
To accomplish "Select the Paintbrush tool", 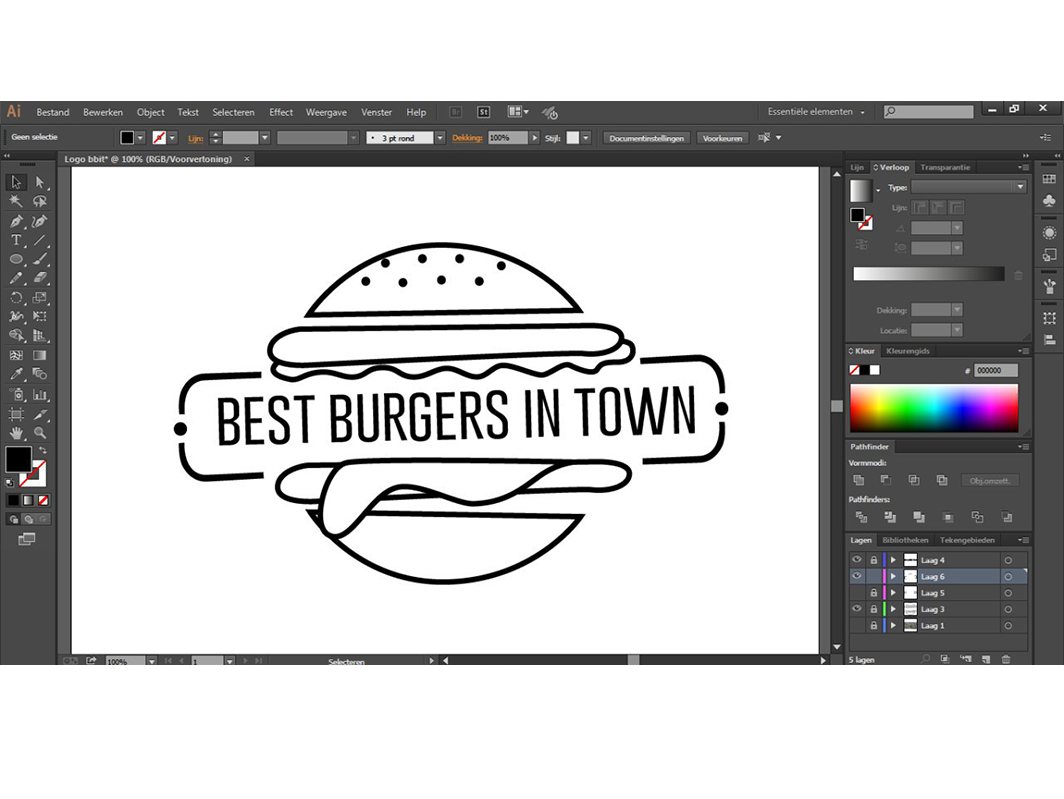I will coord(40,259).
